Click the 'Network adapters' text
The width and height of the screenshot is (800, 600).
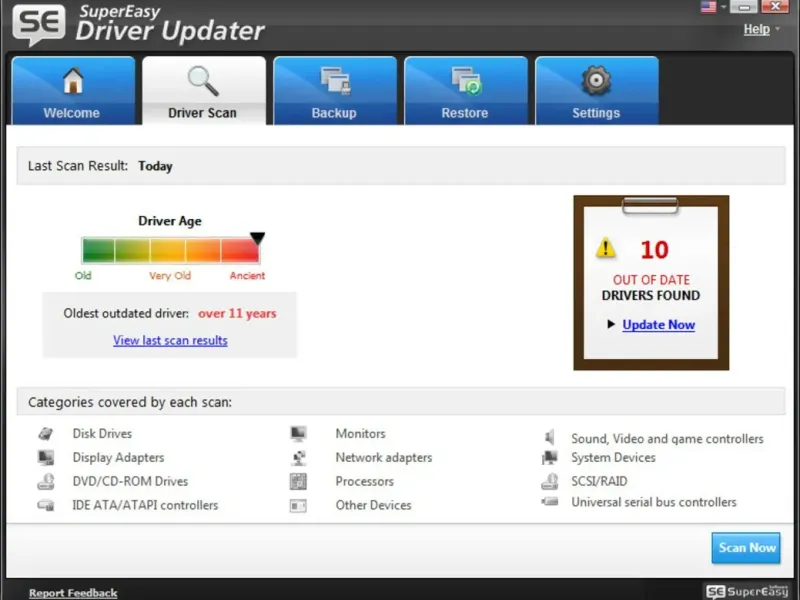(x=384, y=458)
